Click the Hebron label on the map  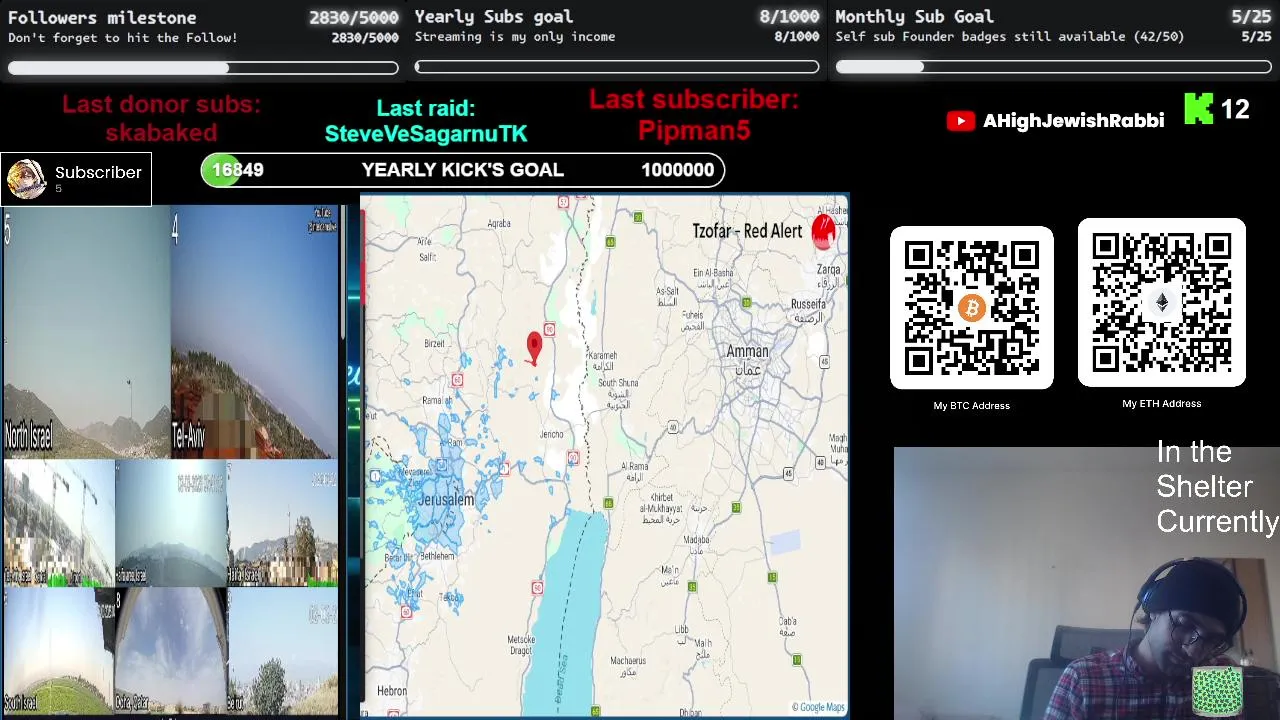coord(392,691)
